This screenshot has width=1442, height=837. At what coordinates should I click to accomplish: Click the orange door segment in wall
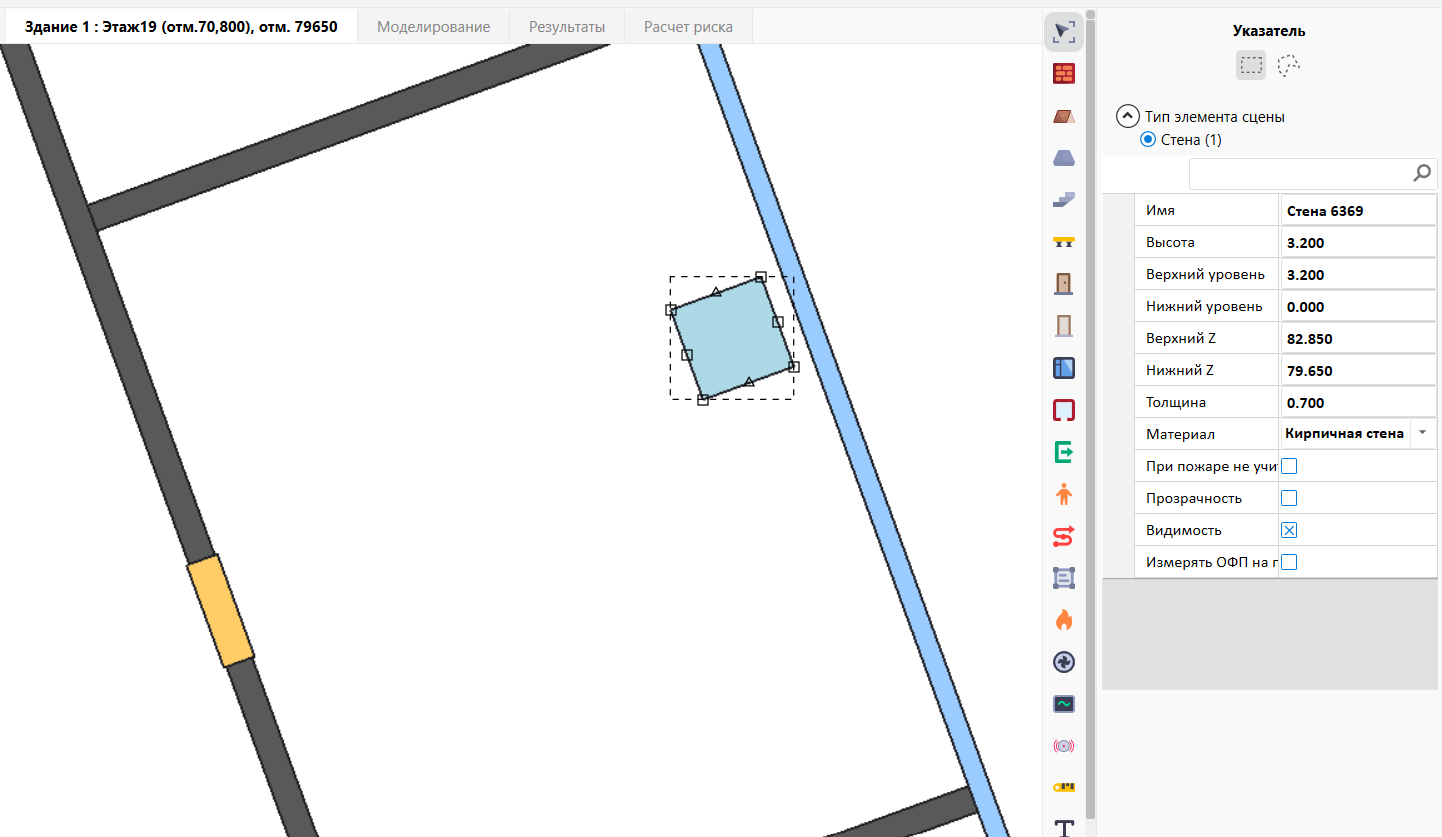[220, 610]
